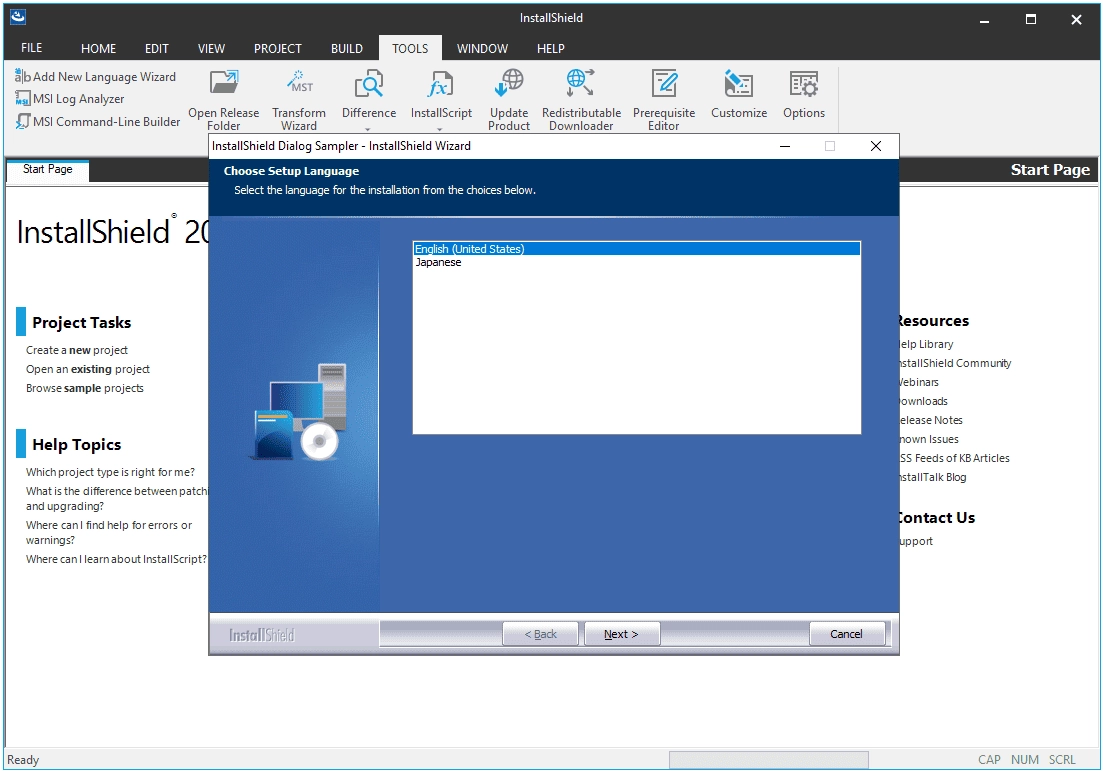Switch to the BUILD ribbon tab
The height and width of the screenshot is (771, 1103).
pyautogui.click(x=347, y=49)
